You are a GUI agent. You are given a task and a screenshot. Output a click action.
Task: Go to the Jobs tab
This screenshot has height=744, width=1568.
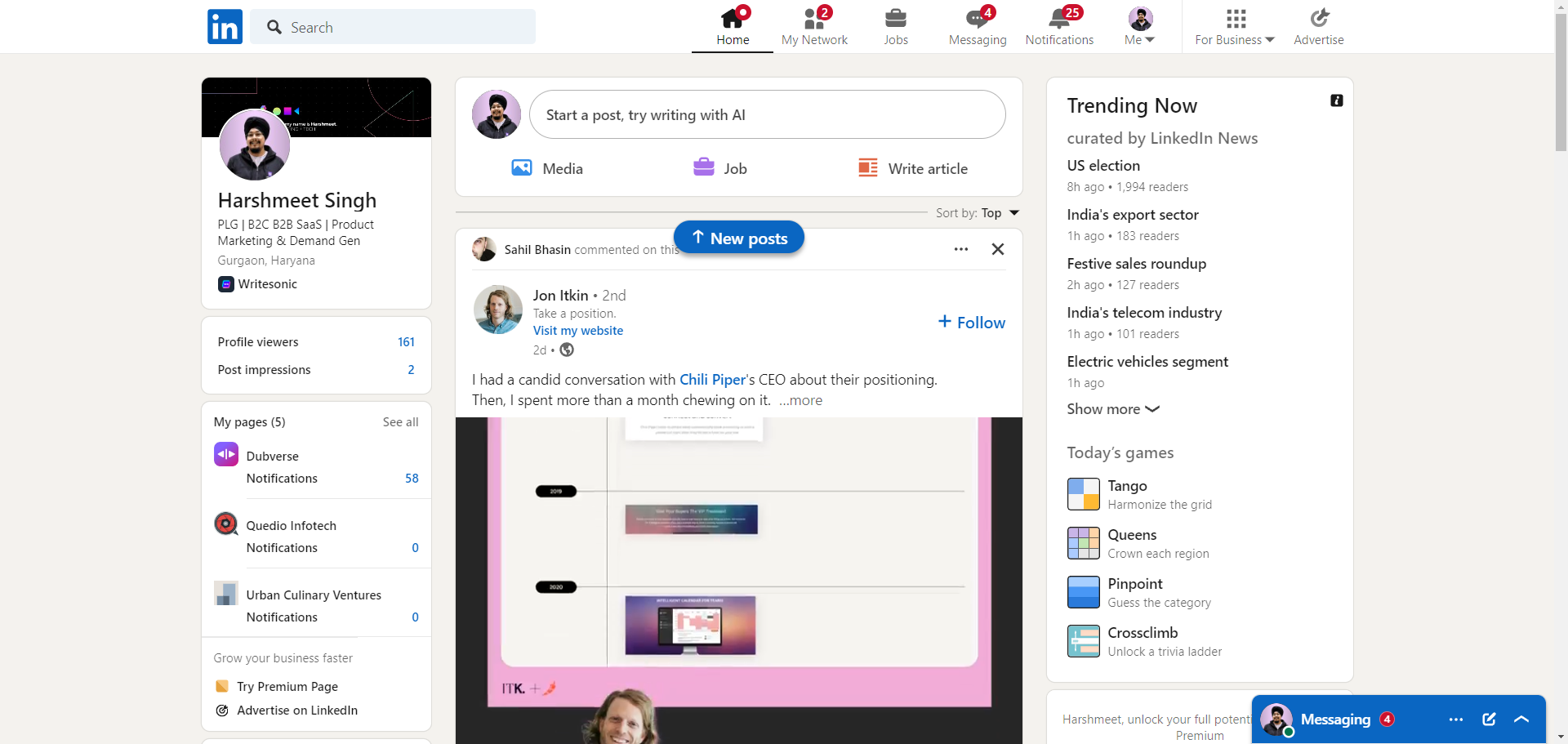tap(896, 27)
